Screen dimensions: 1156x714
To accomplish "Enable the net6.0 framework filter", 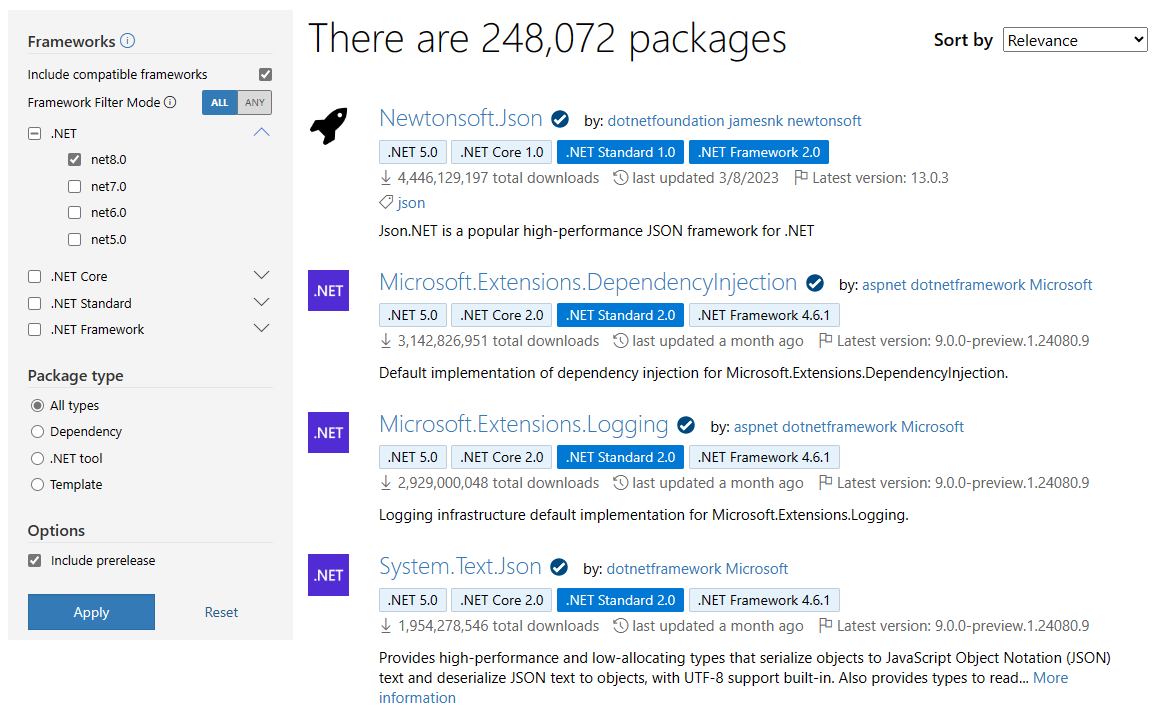I will pyautogui.click(x=74, y=212).
